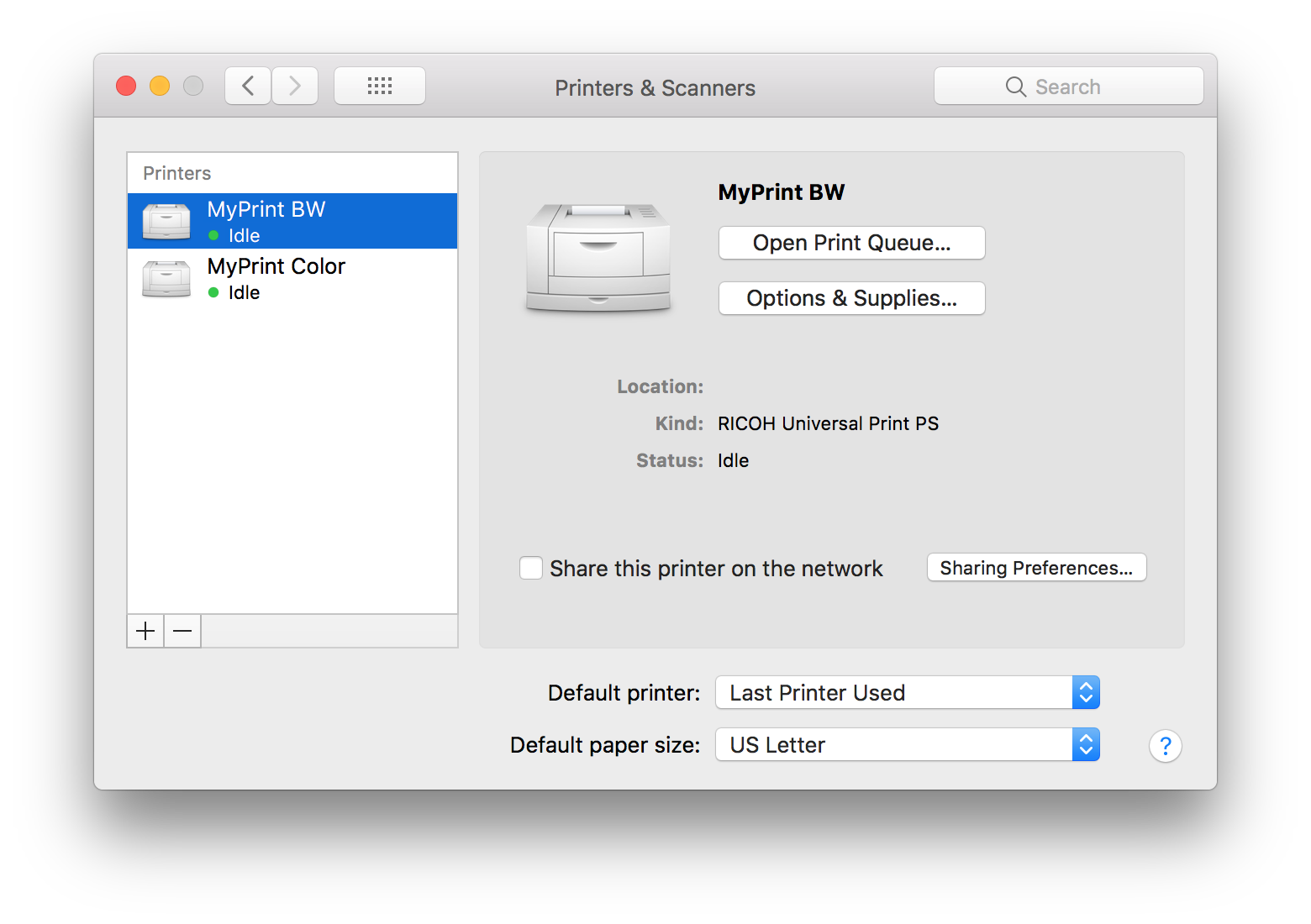The width and height of the screenshot is (1311, 924).
Task: Open Options & Supplies settings
Action: tap(850, 298)
